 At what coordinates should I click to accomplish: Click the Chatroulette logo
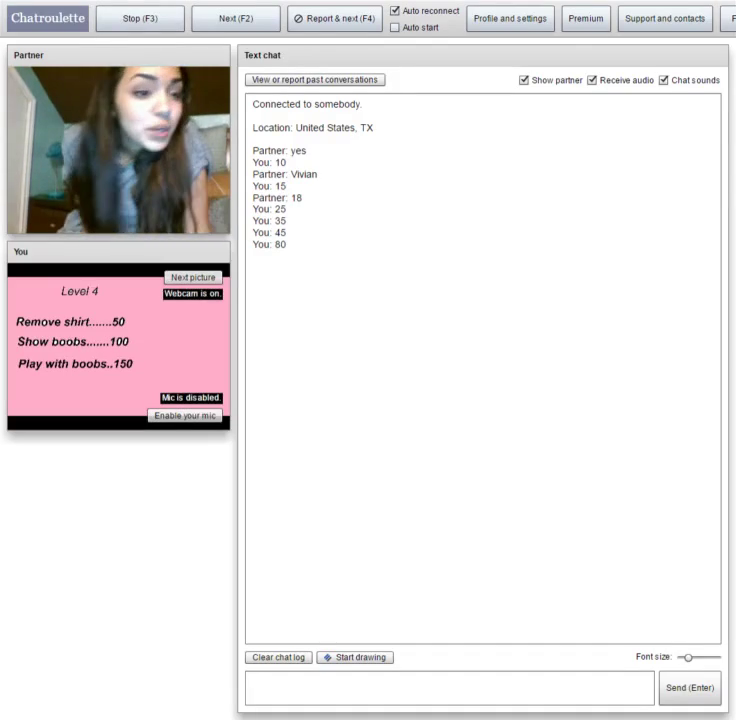click(x=48, y=18)
